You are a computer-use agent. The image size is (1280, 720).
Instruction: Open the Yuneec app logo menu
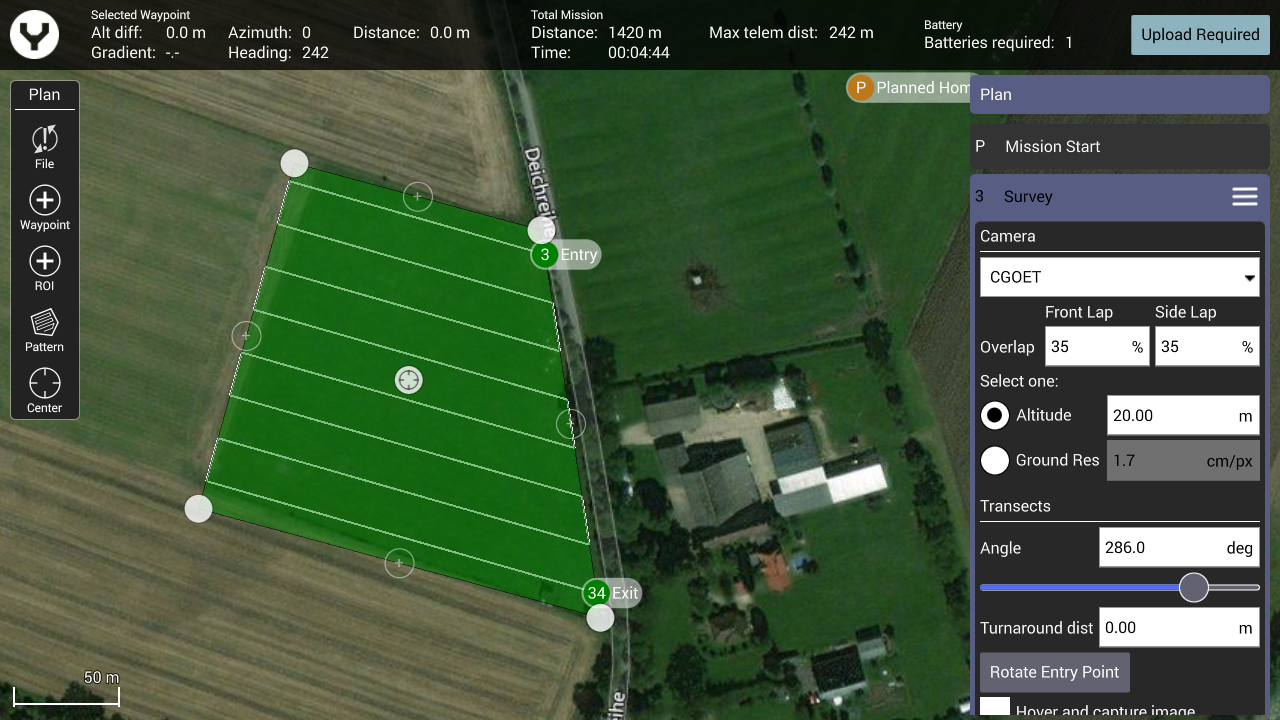pyautogui.click(x=35, y=35)
